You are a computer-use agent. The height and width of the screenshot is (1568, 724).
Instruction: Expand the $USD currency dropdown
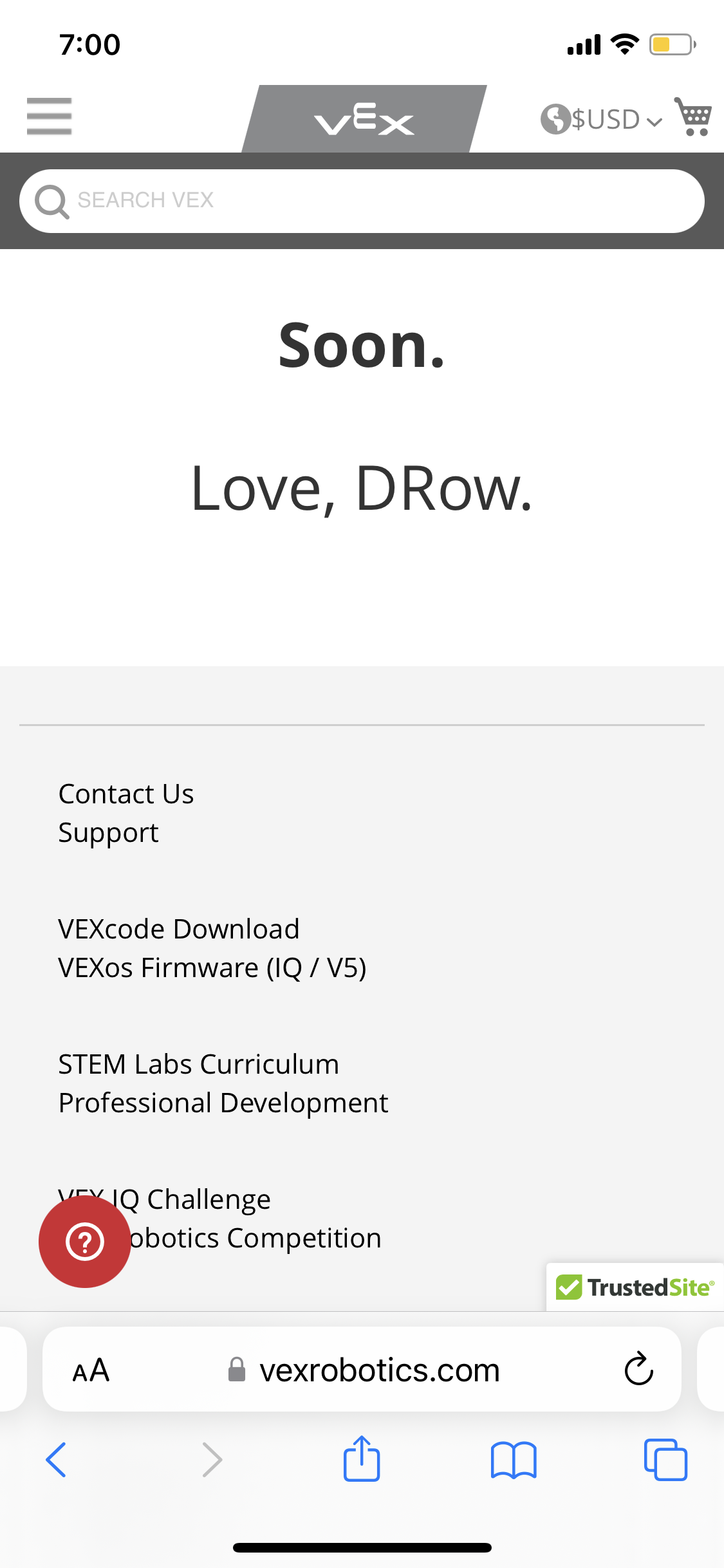602,120
